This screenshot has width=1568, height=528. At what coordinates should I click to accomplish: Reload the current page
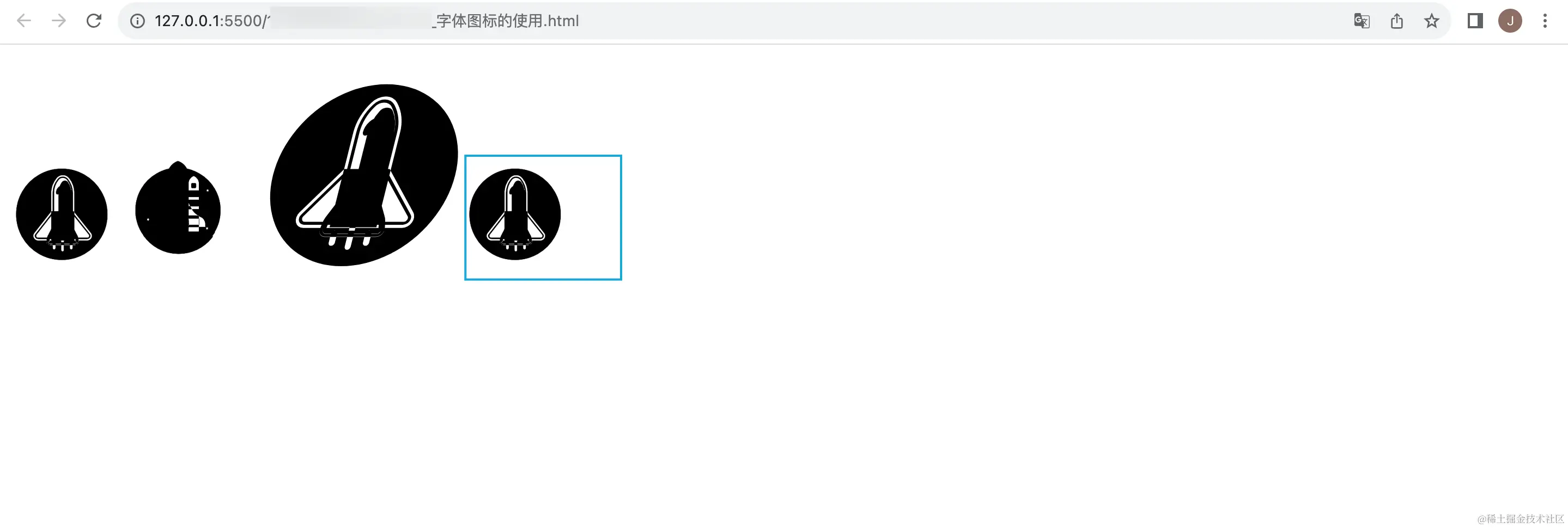tap(94, 21)
